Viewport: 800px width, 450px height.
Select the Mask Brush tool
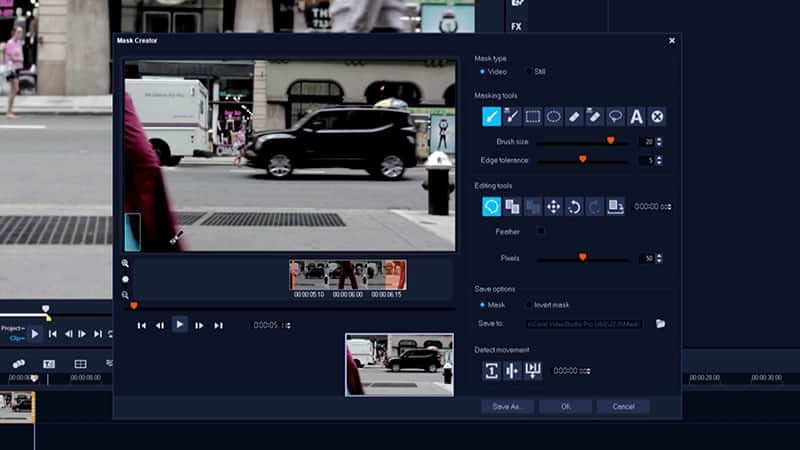click(492, 116)
